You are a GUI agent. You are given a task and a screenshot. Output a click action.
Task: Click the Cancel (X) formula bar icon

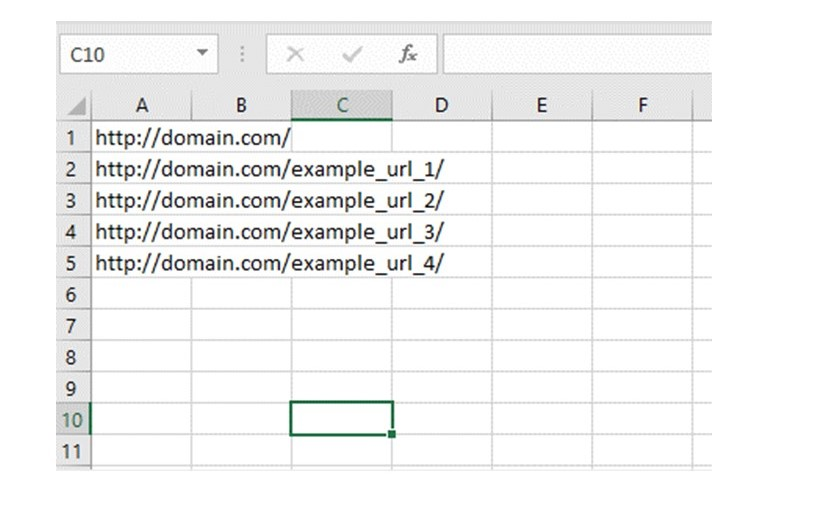point(295,54)
